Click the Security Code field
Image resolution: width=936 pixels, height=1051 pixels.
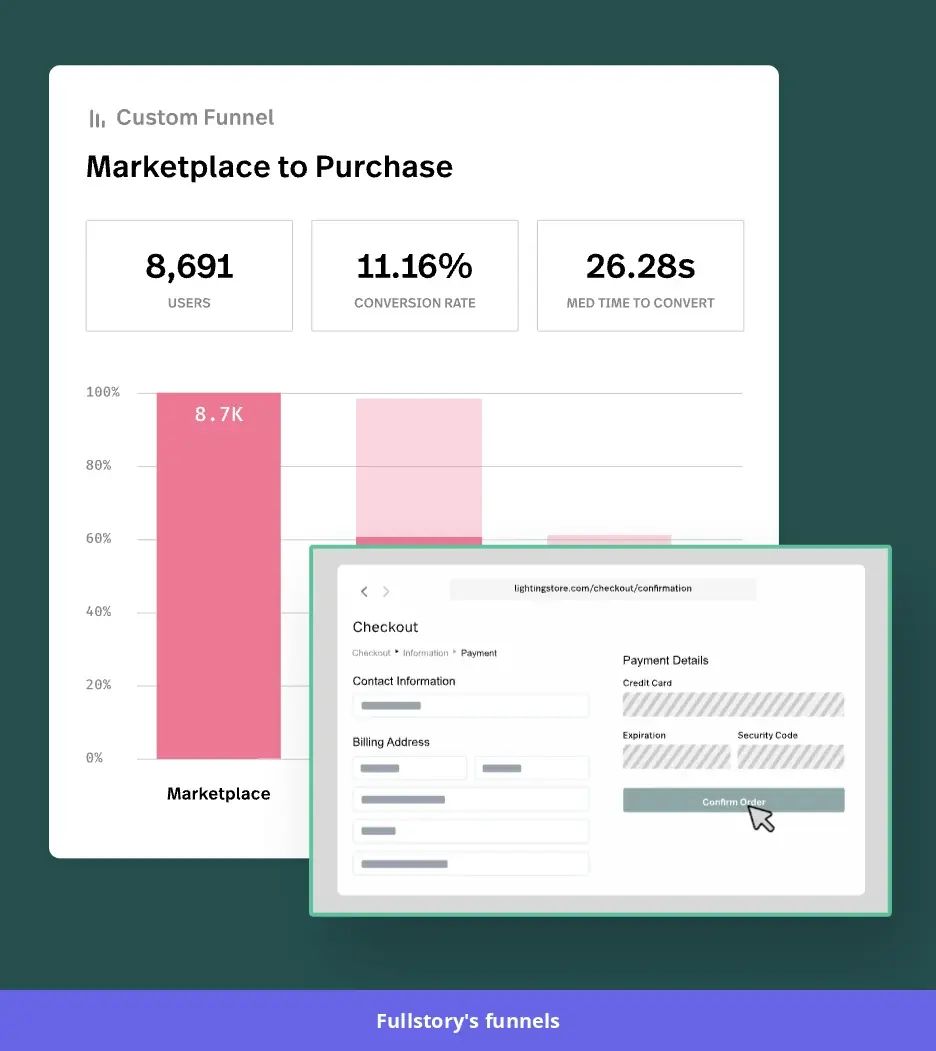point(791,757)
